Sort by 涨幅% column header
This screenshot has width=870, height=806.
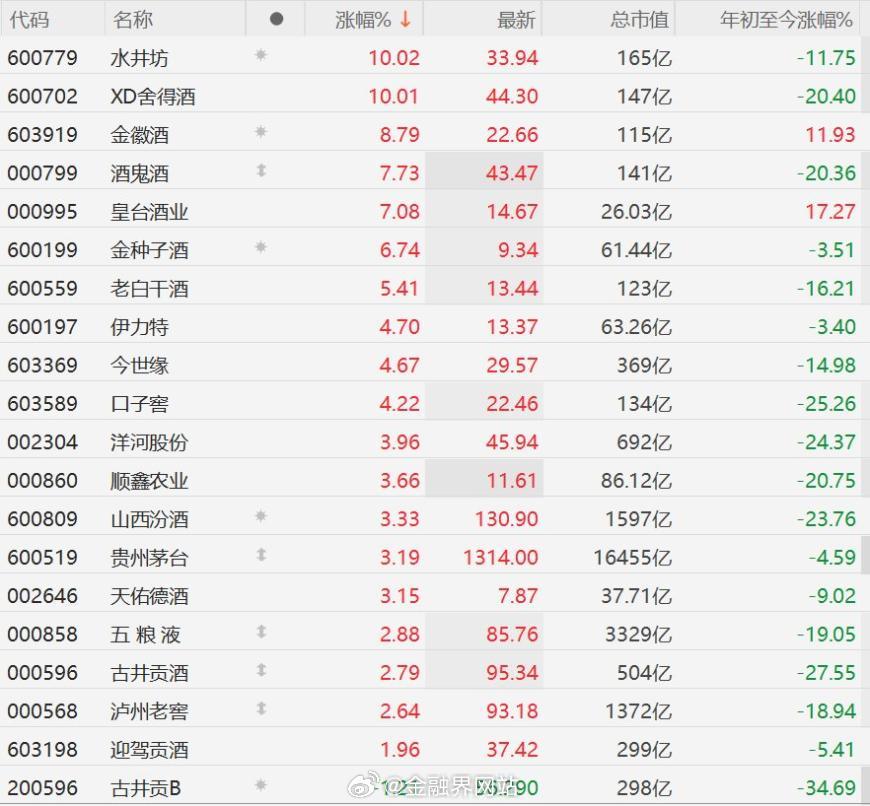(x=363, y=20)
